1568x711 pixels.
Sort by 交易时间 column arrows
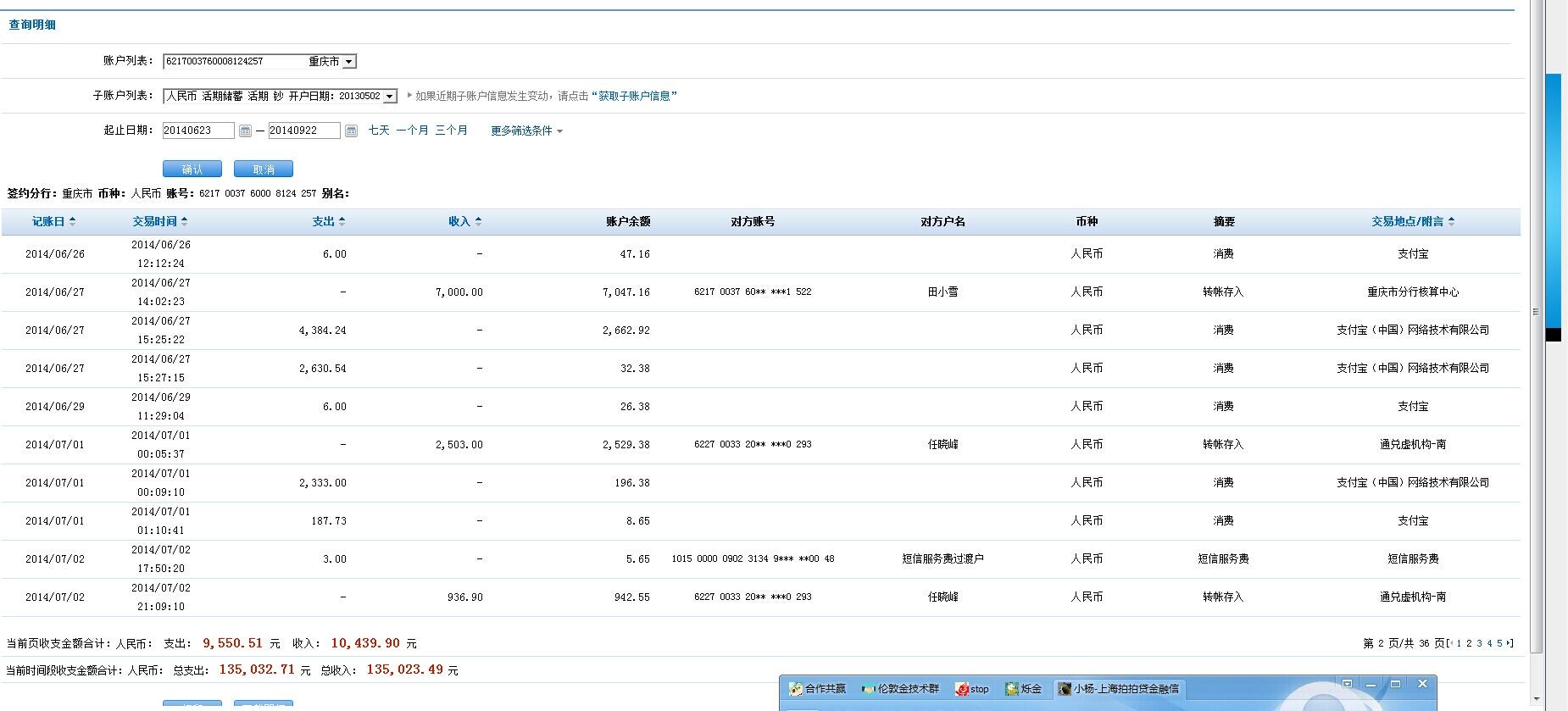tap(185, 221)
